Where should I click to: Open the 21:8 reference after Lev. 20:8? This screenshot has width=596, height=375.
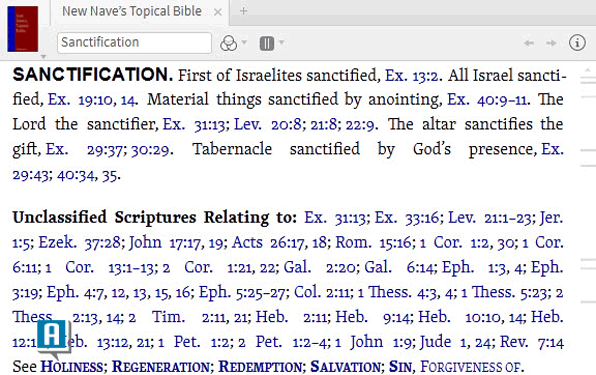point(323,125)
